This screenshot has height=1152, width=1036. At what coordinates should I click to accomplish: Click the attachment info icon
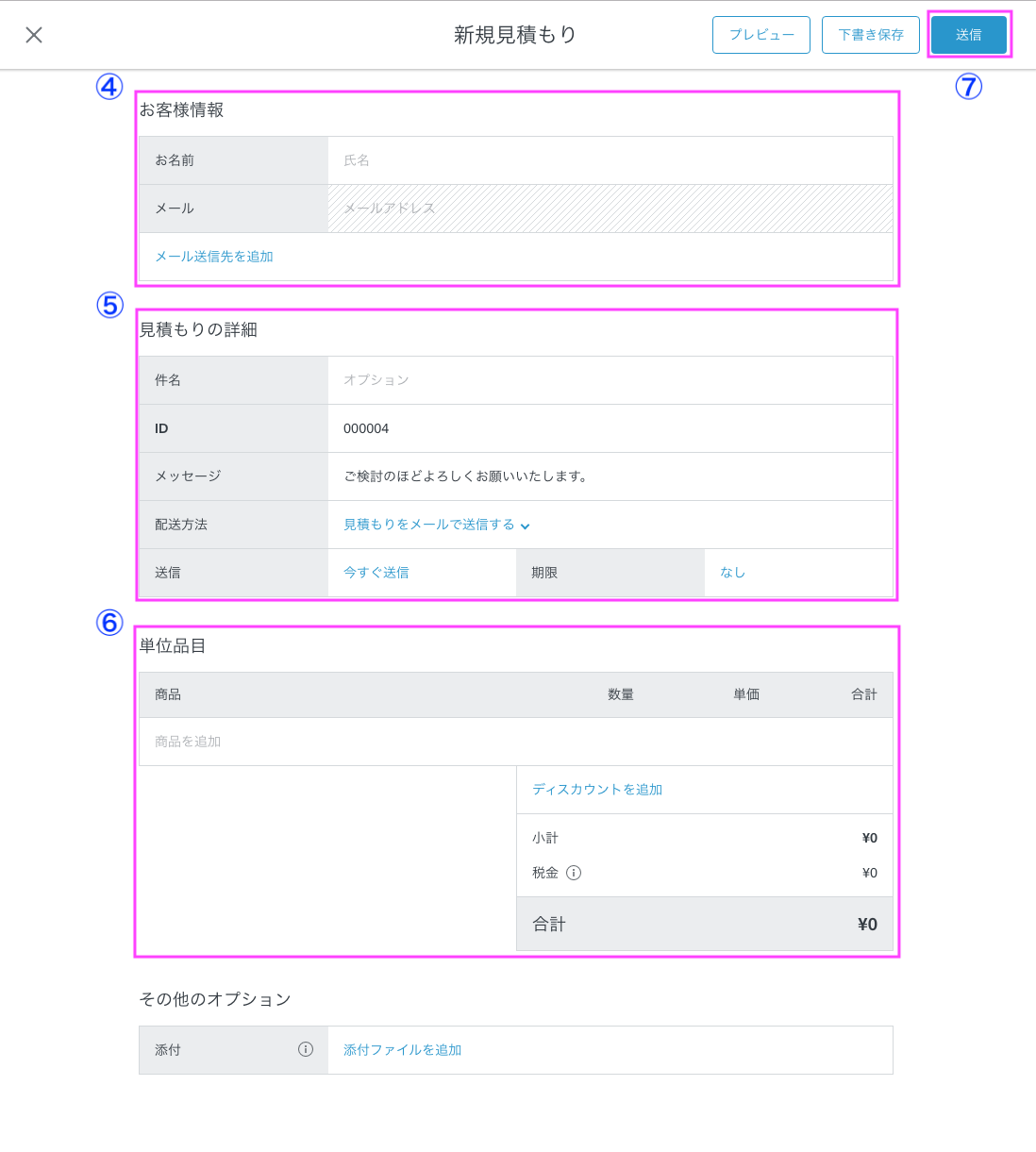point(306,1049)
